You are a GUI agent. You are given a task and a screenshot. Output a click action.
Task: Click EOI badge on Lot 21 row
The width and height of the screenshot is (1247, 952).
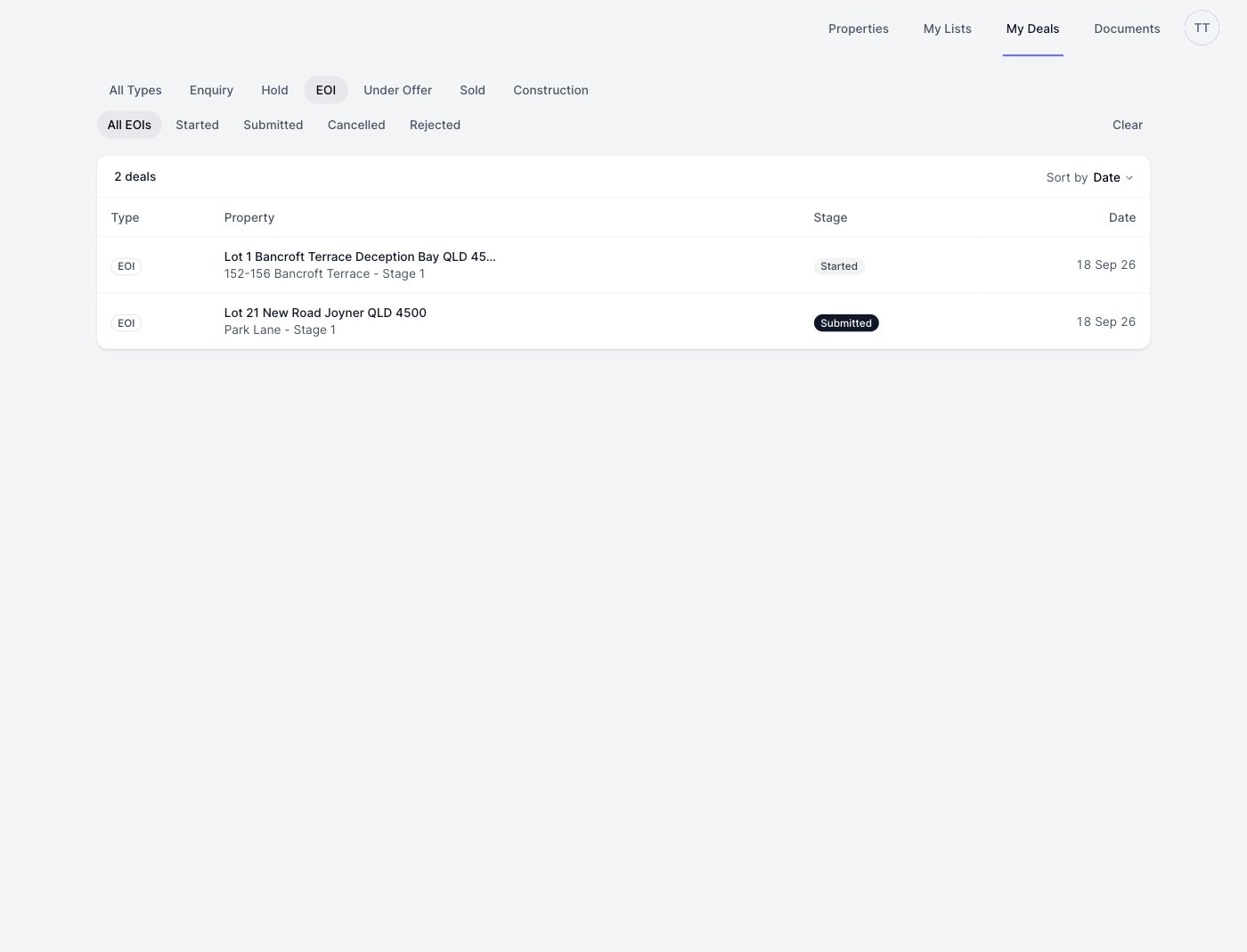(126, 323)
